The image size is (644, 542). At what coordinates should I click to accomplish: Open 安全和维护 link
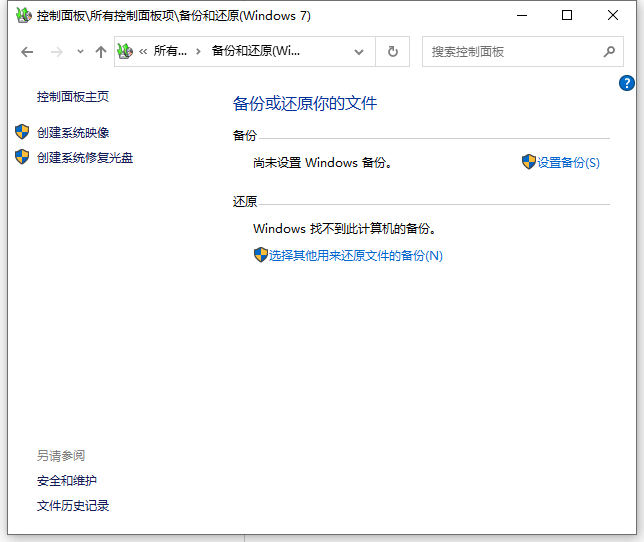[67, 481]
